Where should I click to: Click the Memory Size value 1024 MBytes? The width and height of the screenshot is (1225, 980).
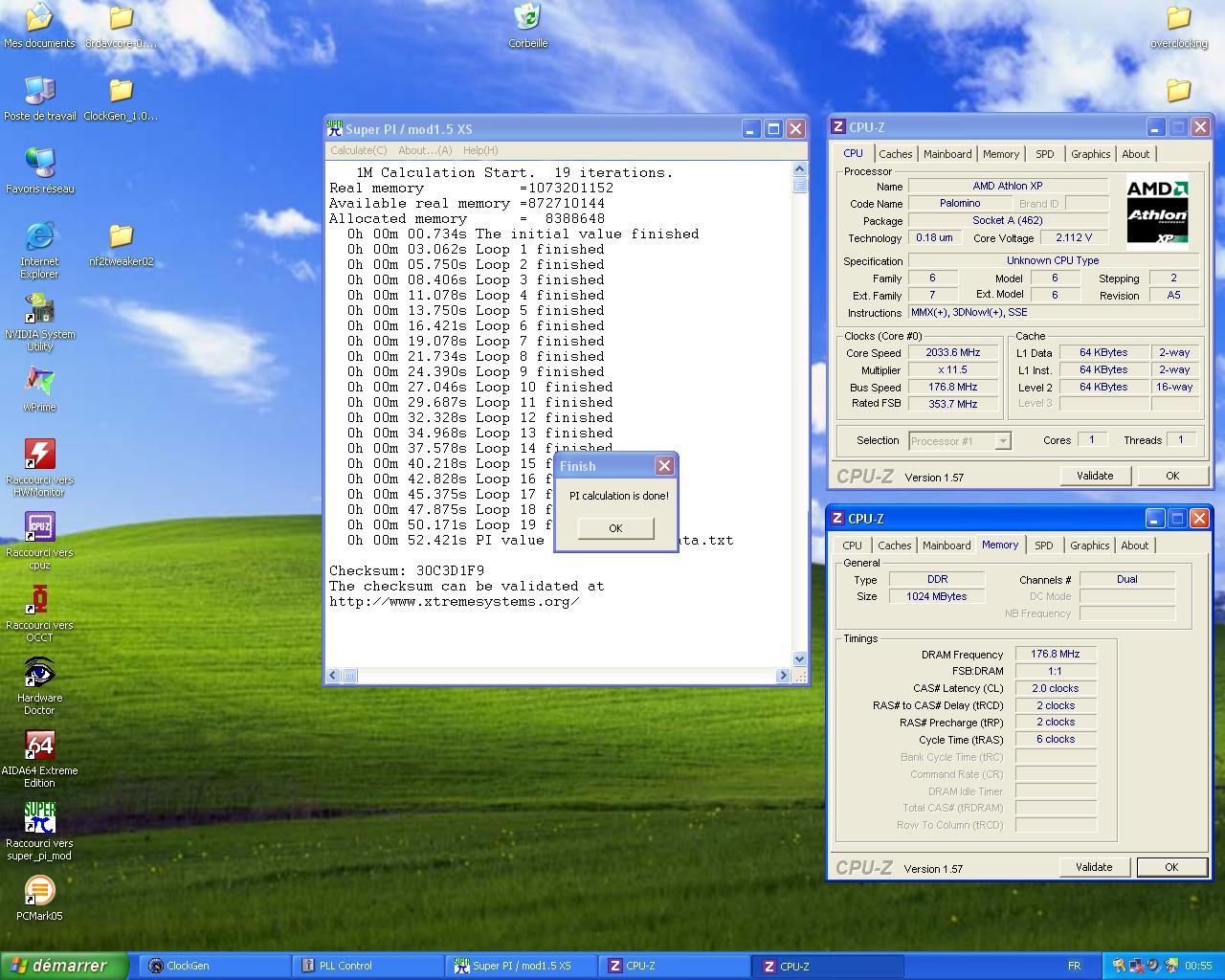(x=937, y=596)
